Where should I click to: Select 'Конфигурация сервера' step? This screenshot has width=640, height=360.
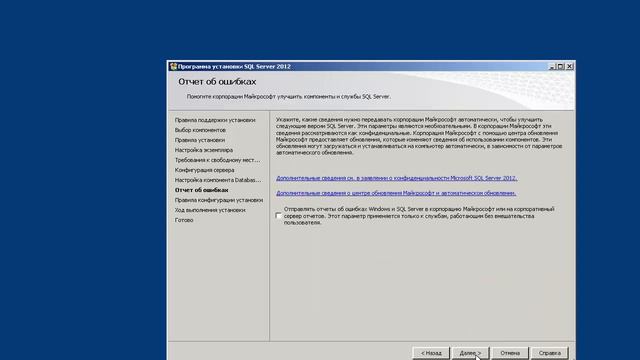point(204,170)
